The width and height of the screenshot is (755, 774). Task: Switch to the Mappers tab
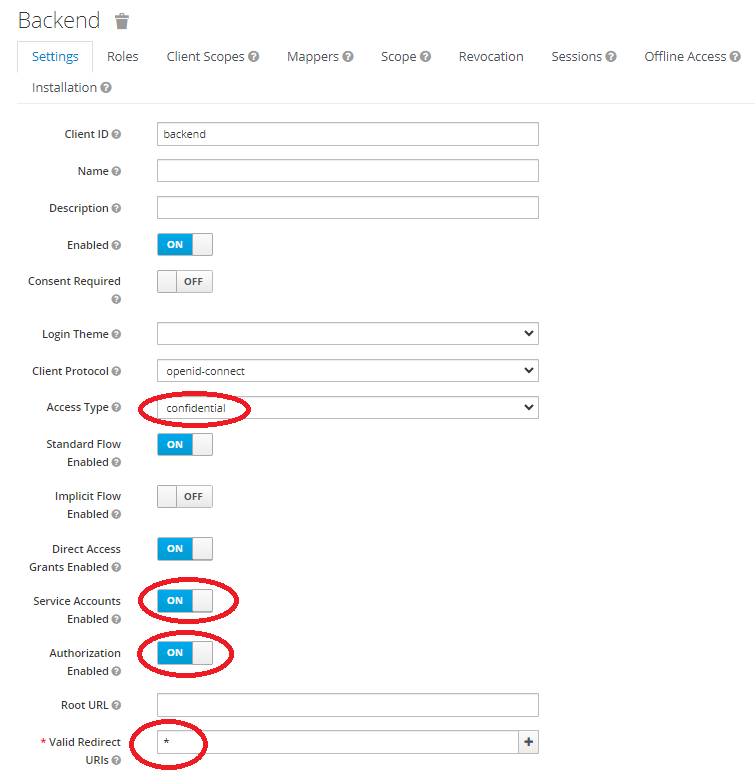pyautogui.click(x=313, y=57)
